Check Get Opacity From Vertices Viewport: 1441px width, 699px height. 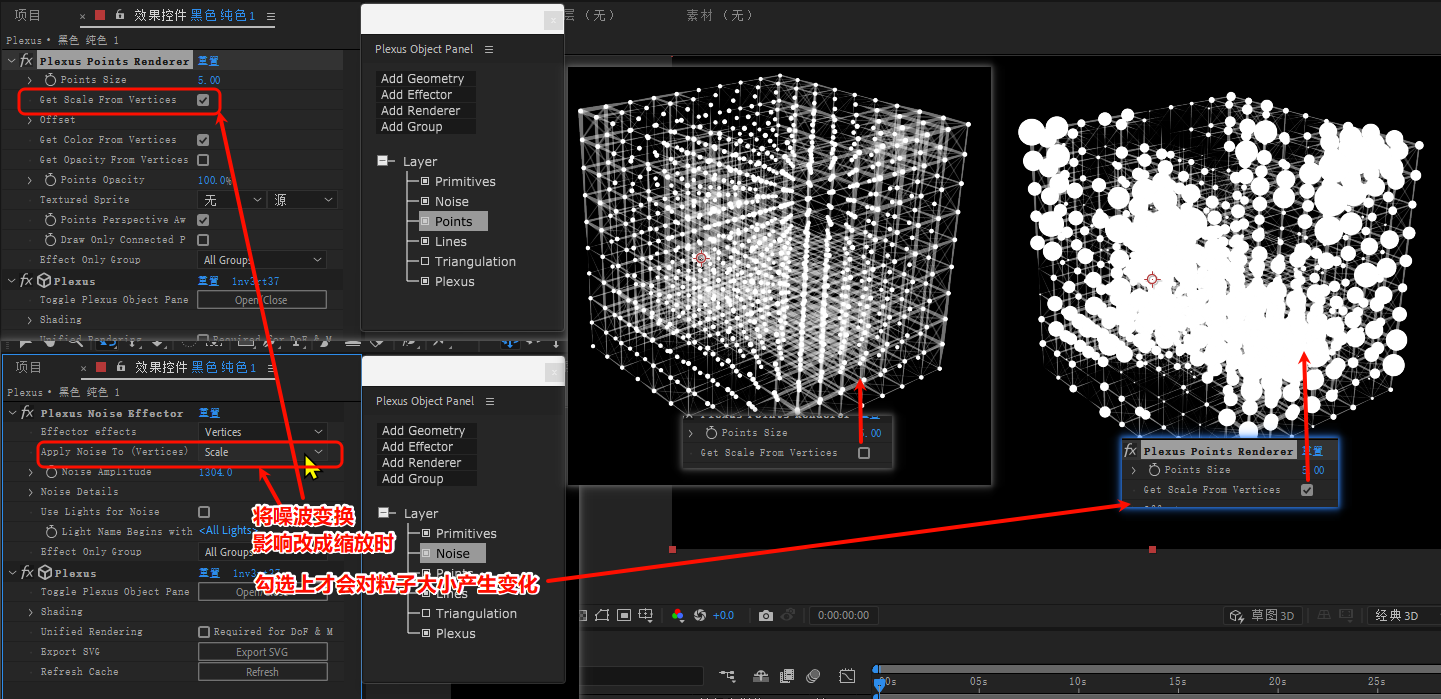(x=203, y=160)
